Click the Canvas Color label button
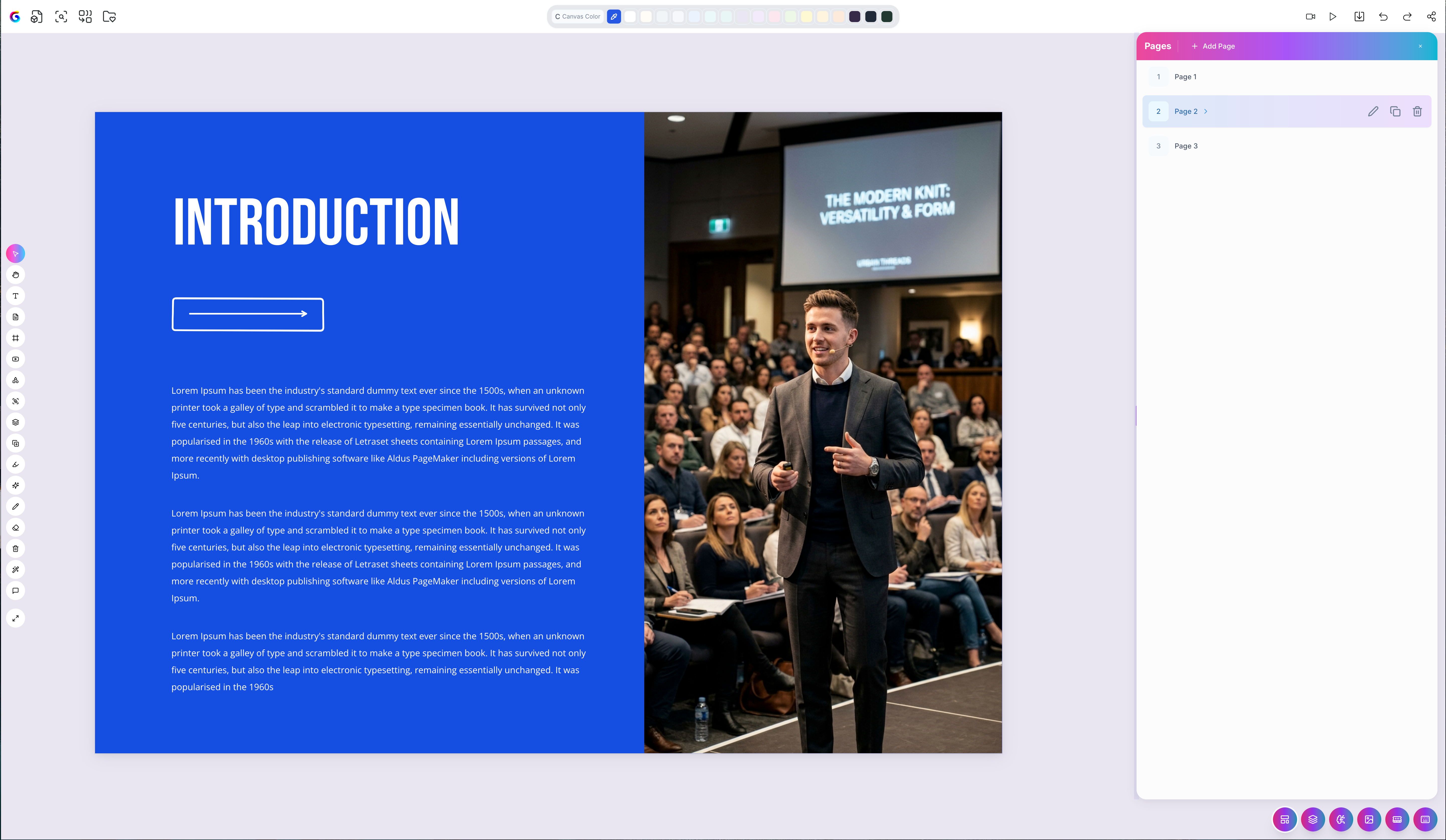Viewport: 1446px width, 840px height. click(578, 17)
